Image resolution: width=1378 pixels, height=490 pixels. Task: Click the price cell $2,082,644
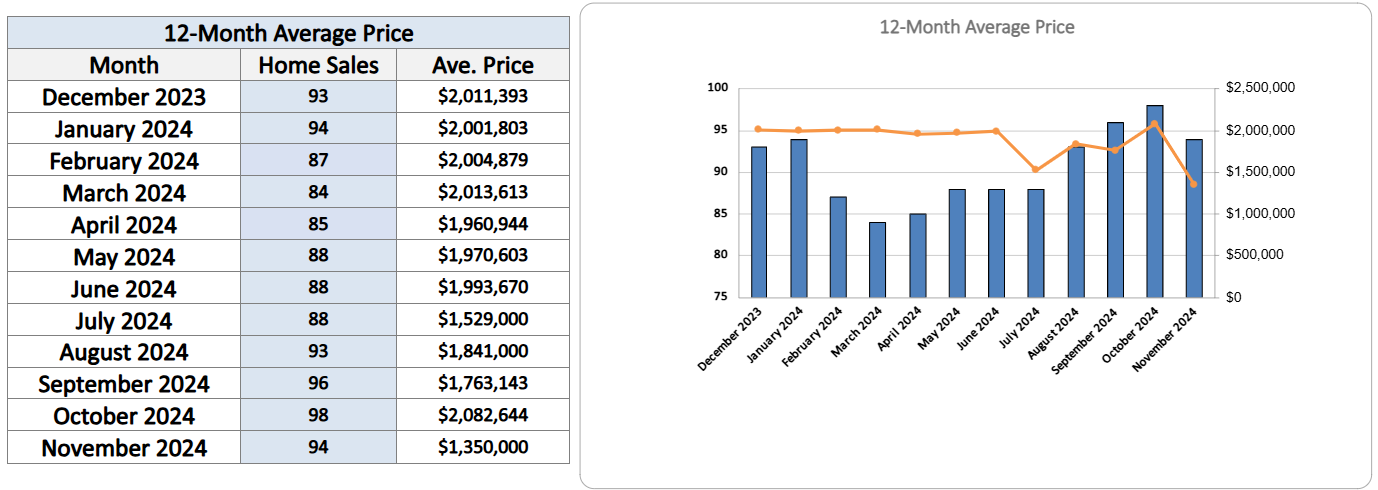[x=483, y=416]
